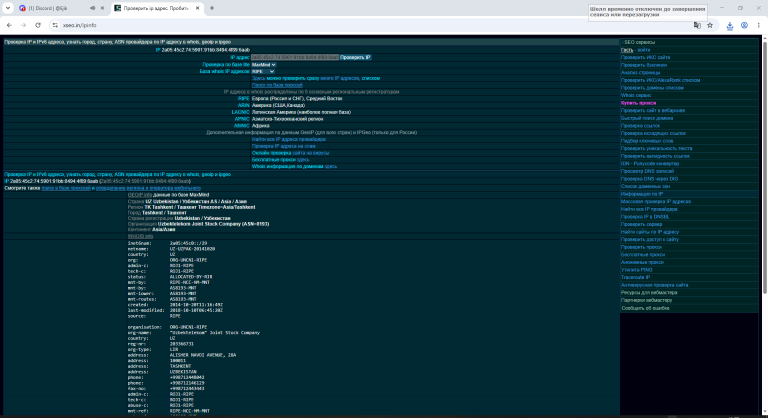768x418 pixels.
Task: Open the MaxMind database dropdown
Action: (x=264, y=65)
